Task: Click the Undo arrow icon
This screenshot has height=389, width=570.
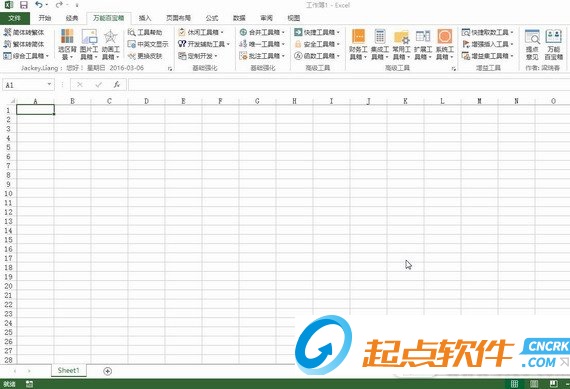Action: click(x=38, y=5)
